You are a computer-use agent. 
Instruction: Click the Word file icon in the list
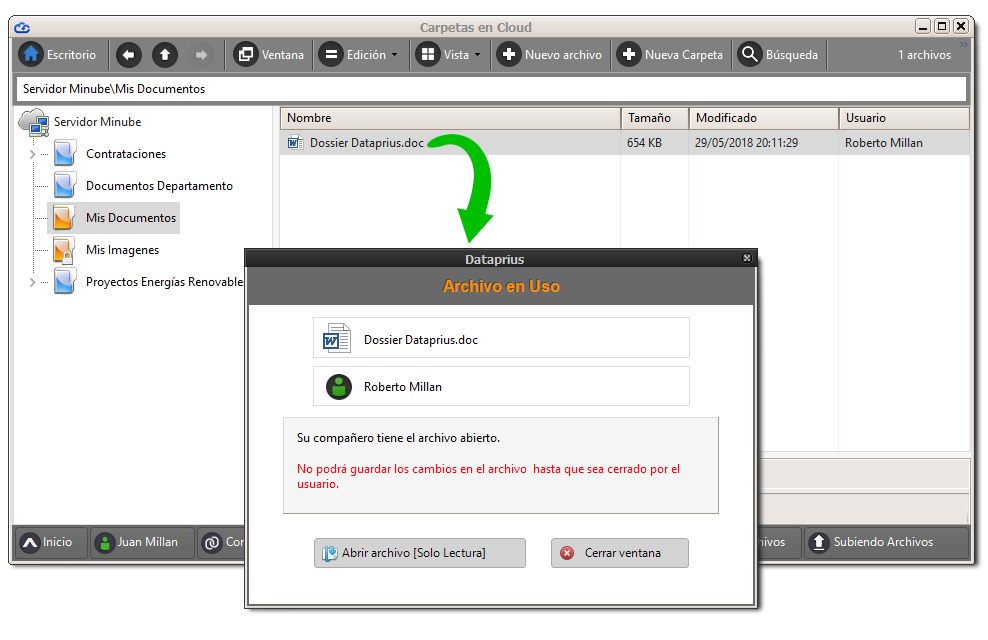(294, 143)
